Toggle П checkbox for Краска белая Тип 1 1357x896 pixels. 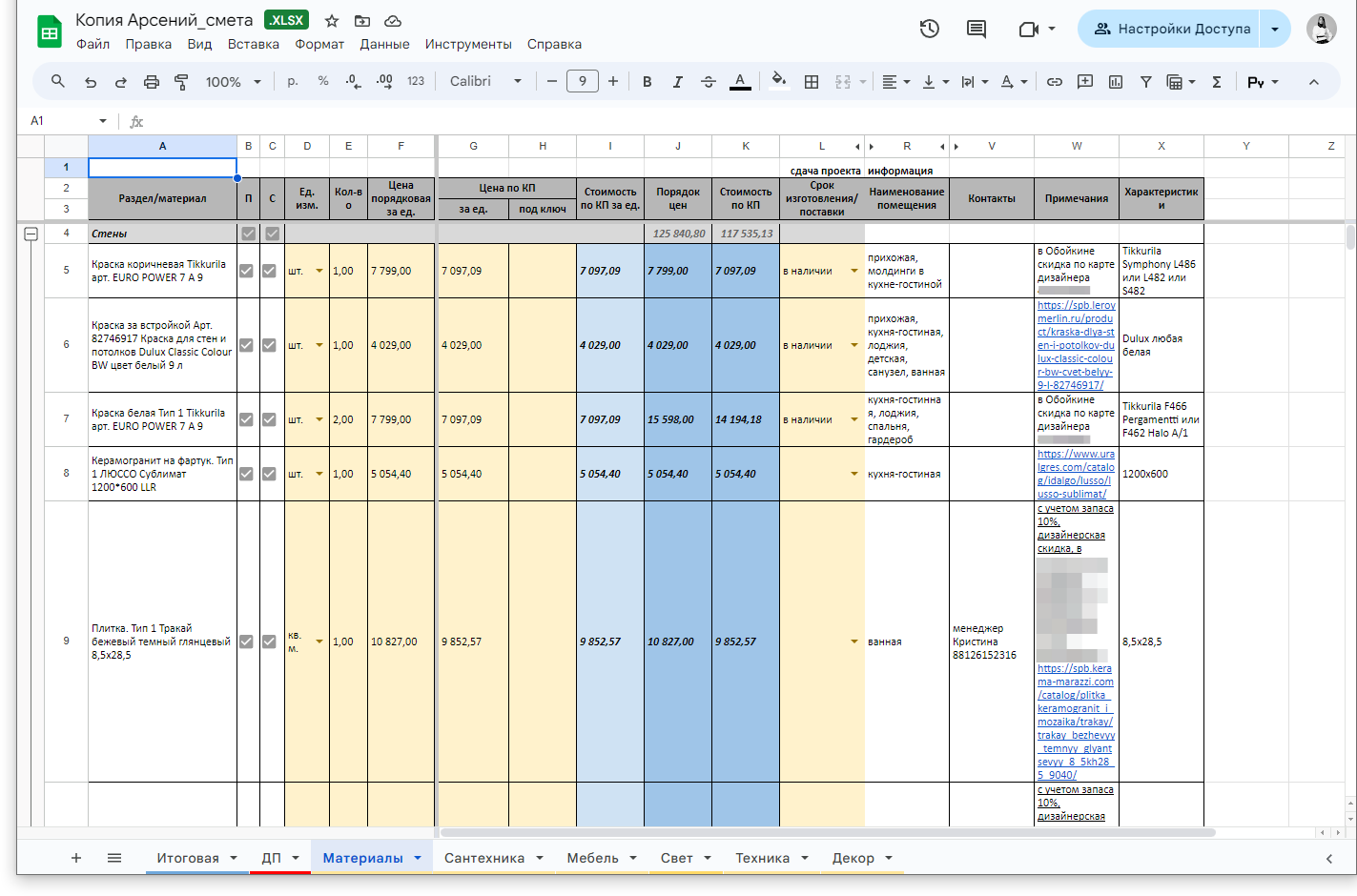click(x=246, y=419)
